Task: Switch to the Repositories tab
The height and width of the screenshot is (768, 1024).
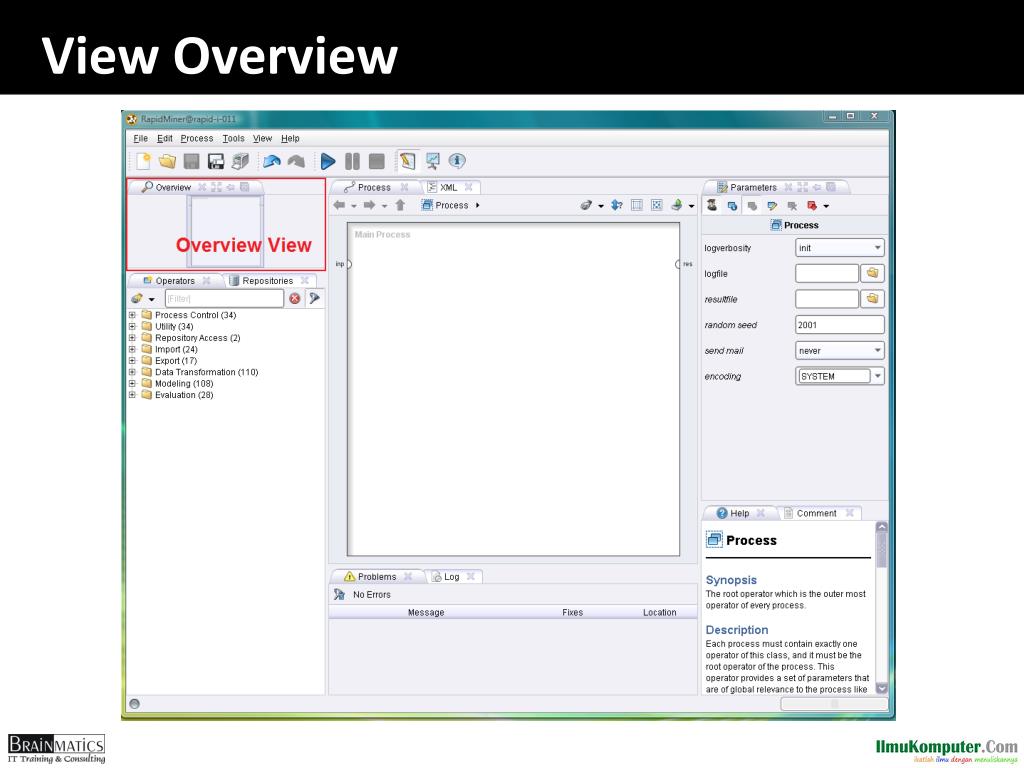Action: click(x=266, y=281)
